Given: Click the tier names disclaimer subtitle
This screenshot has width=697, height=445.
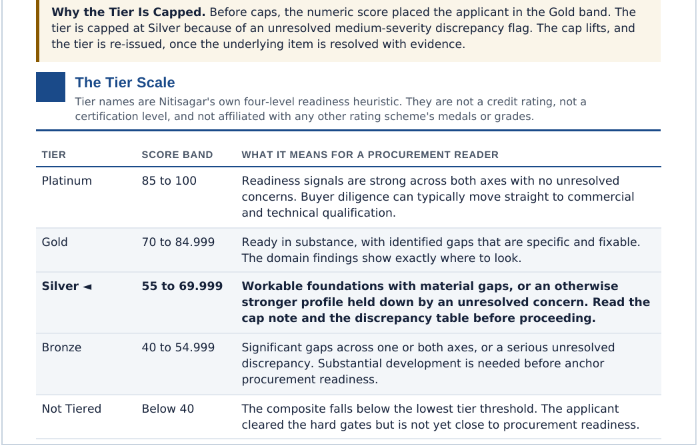Looking at the screenshot, I should click(330, 109).
